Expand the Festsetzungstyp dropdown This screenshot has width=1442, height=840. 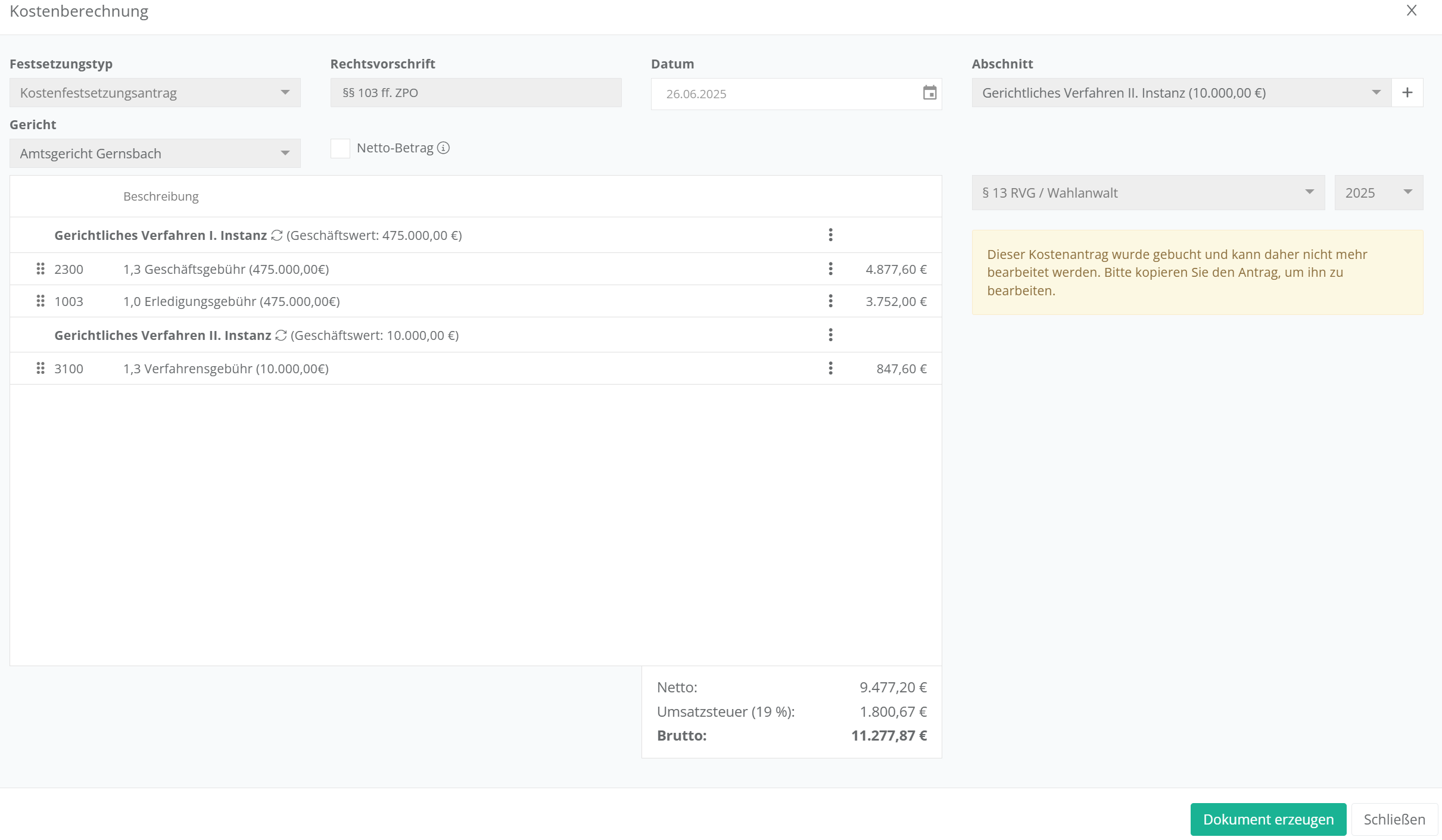click(155, 93)
